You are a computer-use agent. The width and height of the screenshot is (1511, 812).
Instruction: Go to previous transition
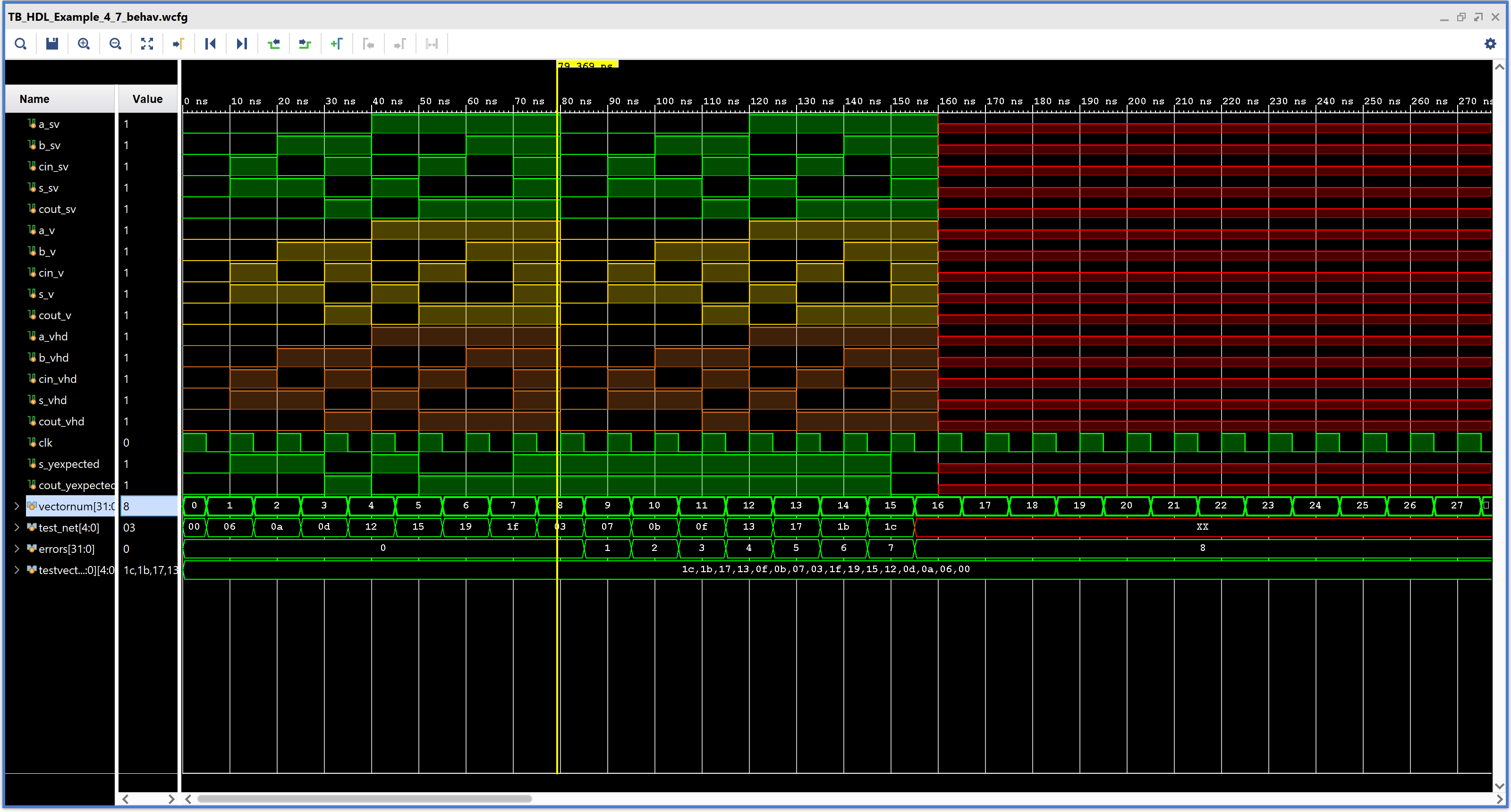coord(274,44)
